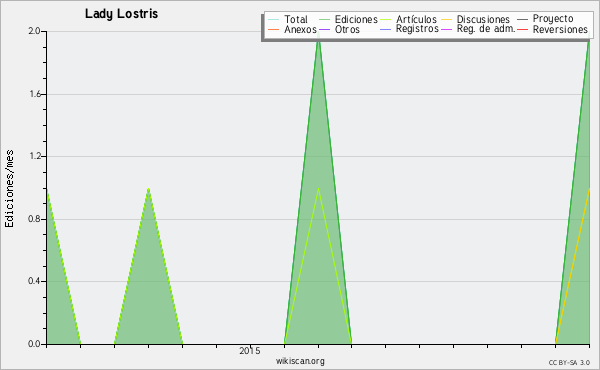This screenshot has width=600, height=370.
Task: Select the Ediciones legend label
Action: click(x=356, y=19)
